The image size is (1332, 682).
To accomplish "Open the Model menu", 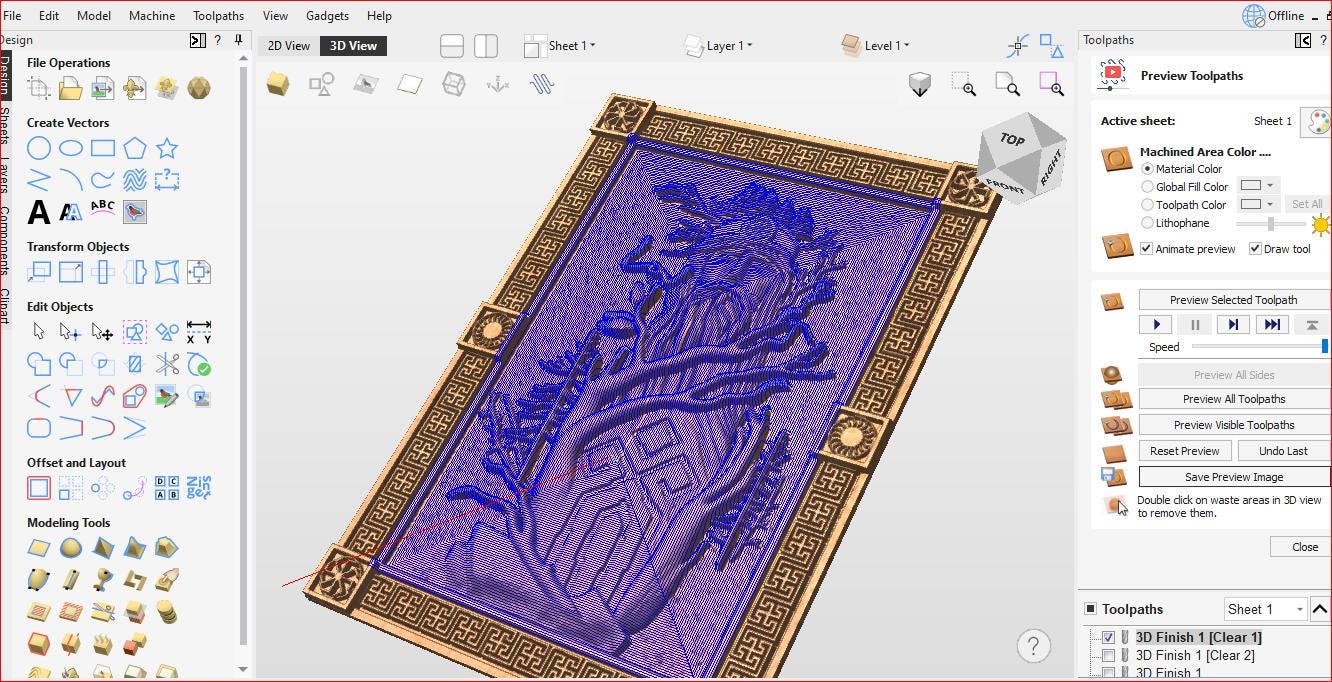I will pos(94,16).
